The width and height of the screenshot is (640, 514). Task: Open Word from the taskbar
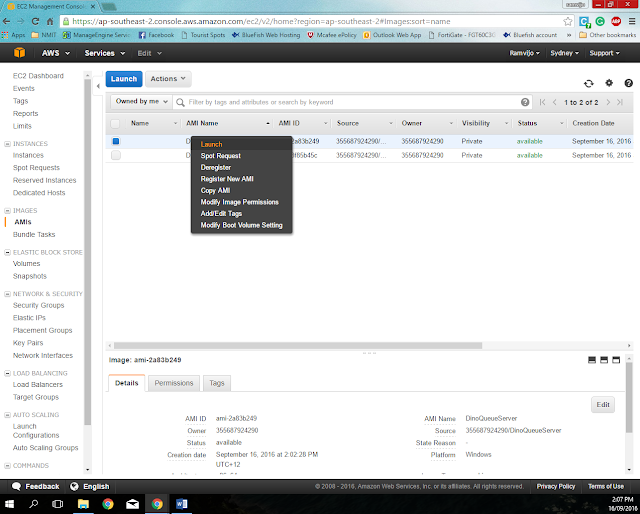coord(182,504)
